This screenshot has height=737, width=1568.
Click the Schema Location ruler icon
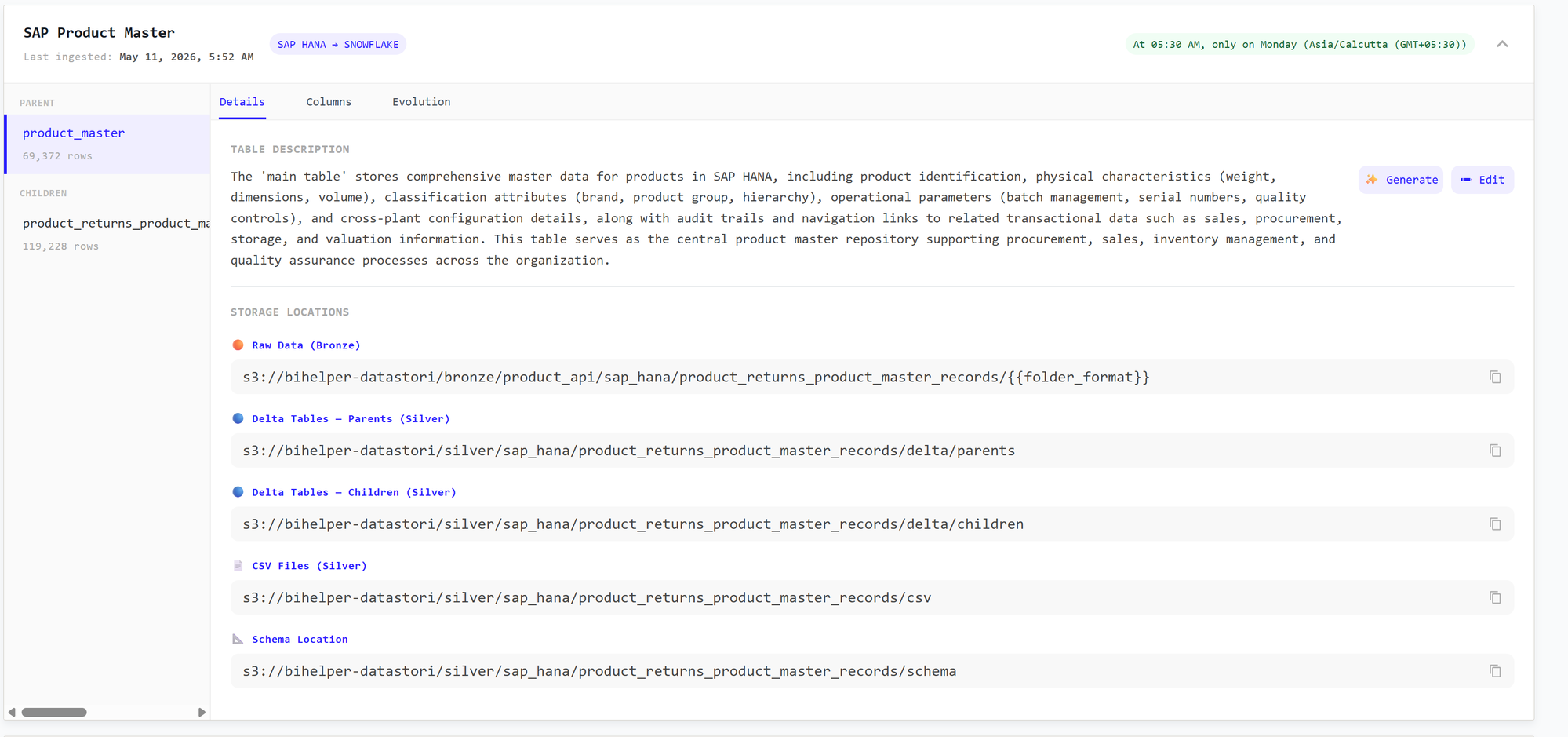(x=238, y=639)
